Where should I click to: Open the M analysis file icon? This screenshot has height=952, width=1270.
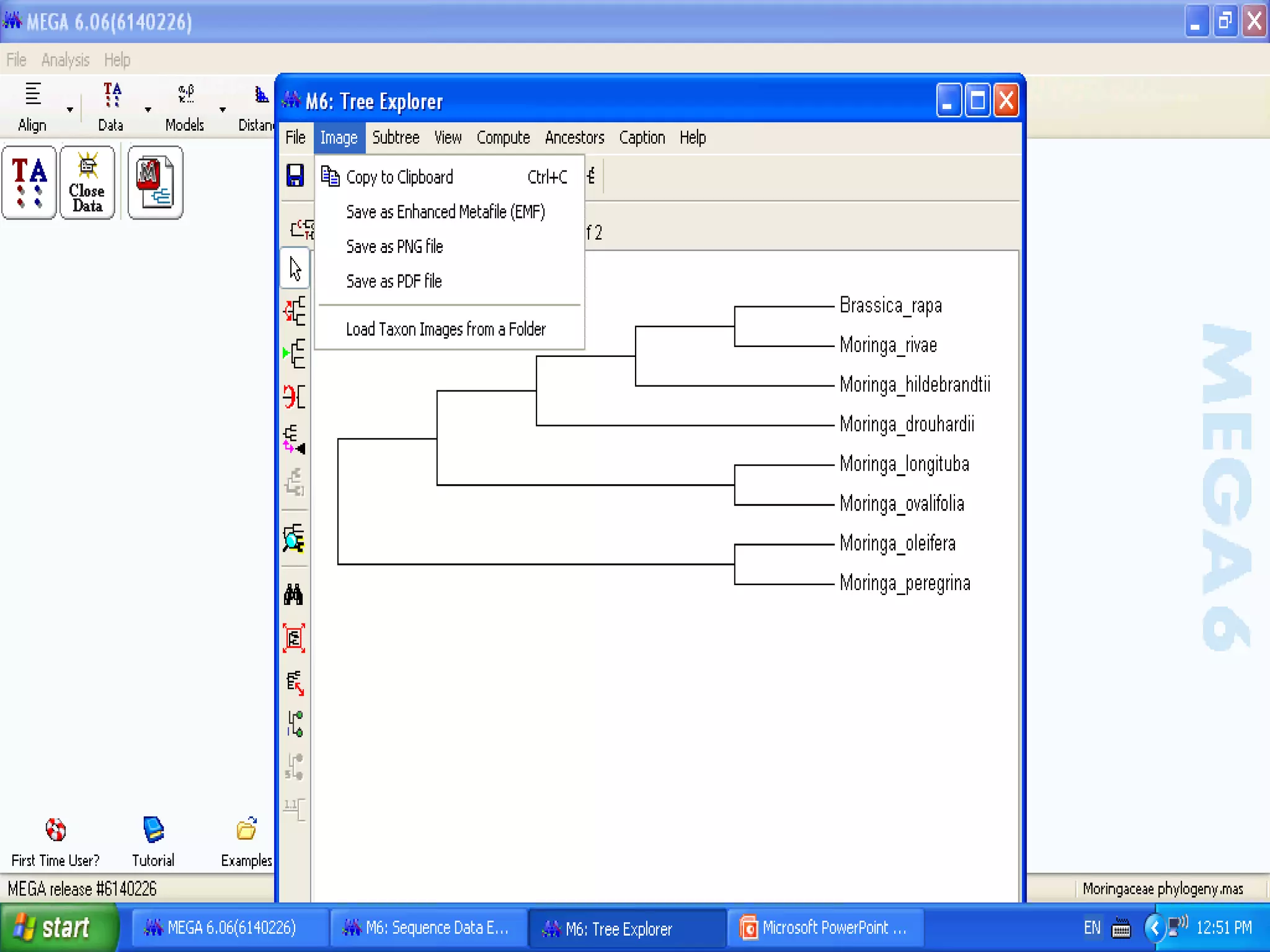coord(155,183)
